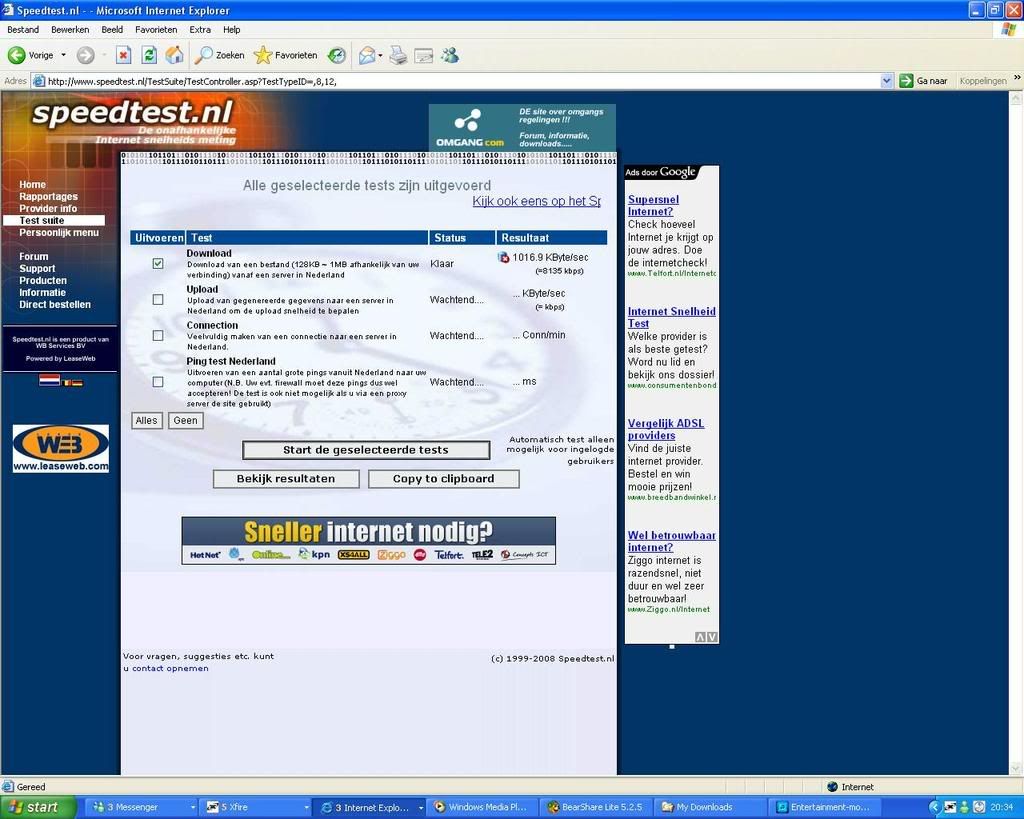Open the OMGANG.com banner
Viewport: 1024px width, 819px height.
[522, 127]
